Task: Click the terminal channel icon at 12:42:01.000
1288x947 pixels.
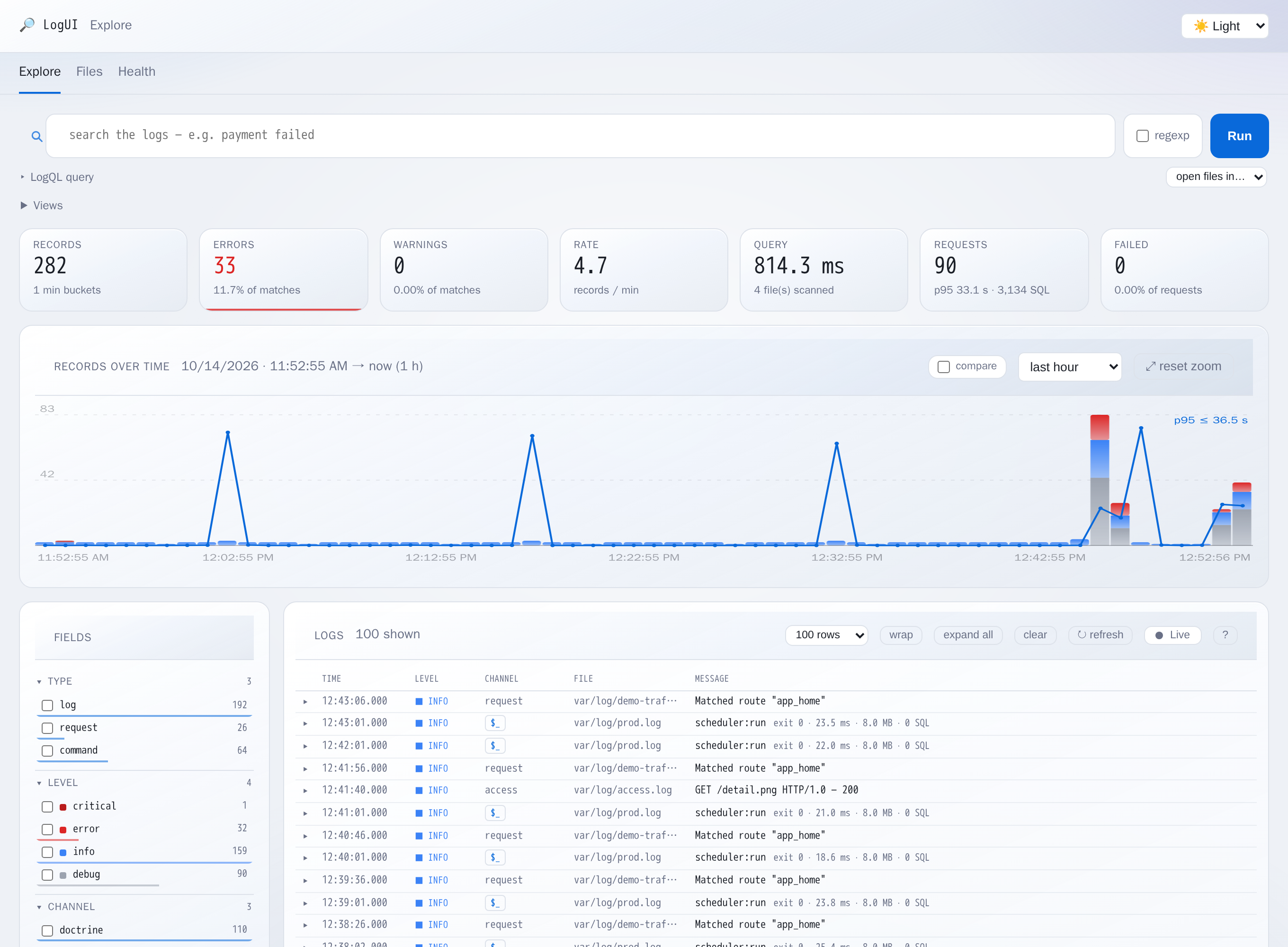Action: 495,745
